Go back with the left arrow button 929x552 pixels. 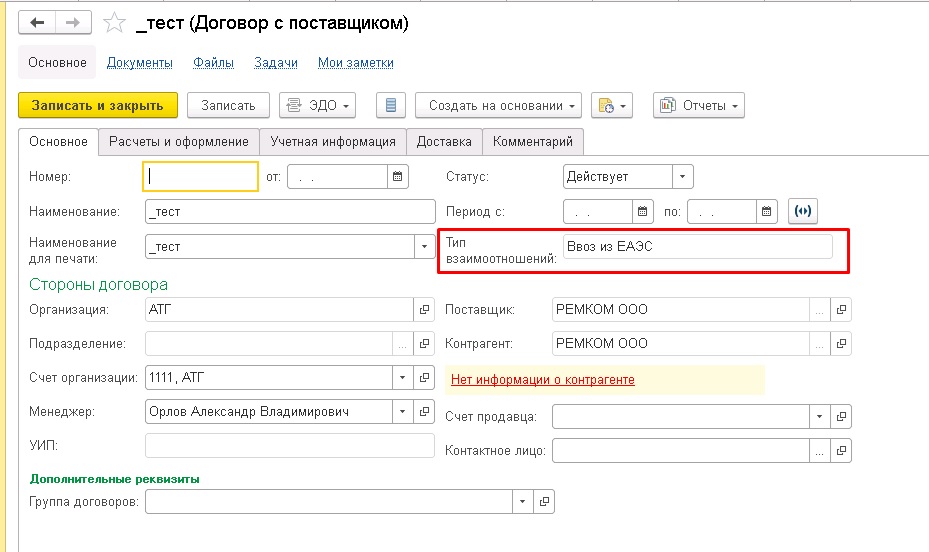(x=37, y=23)
